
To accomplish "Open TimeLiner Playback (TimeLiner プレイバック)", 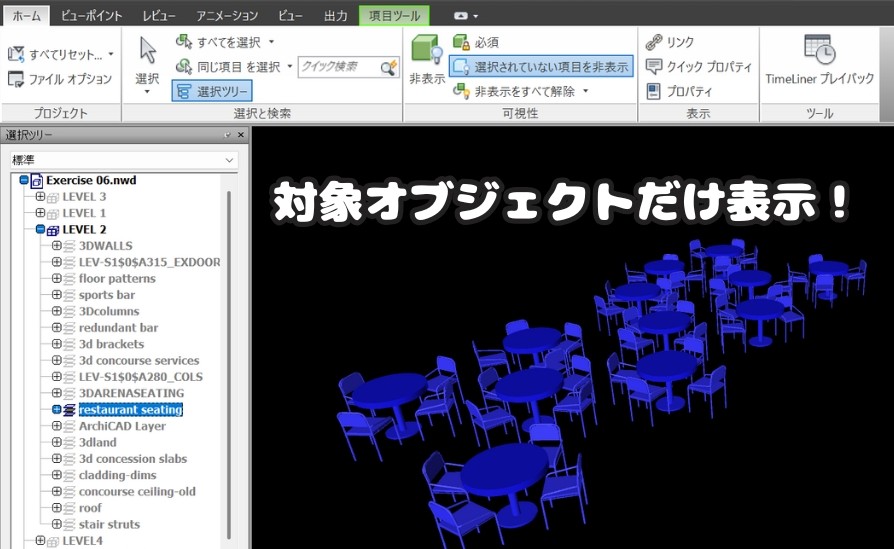I will coord(819,60).
